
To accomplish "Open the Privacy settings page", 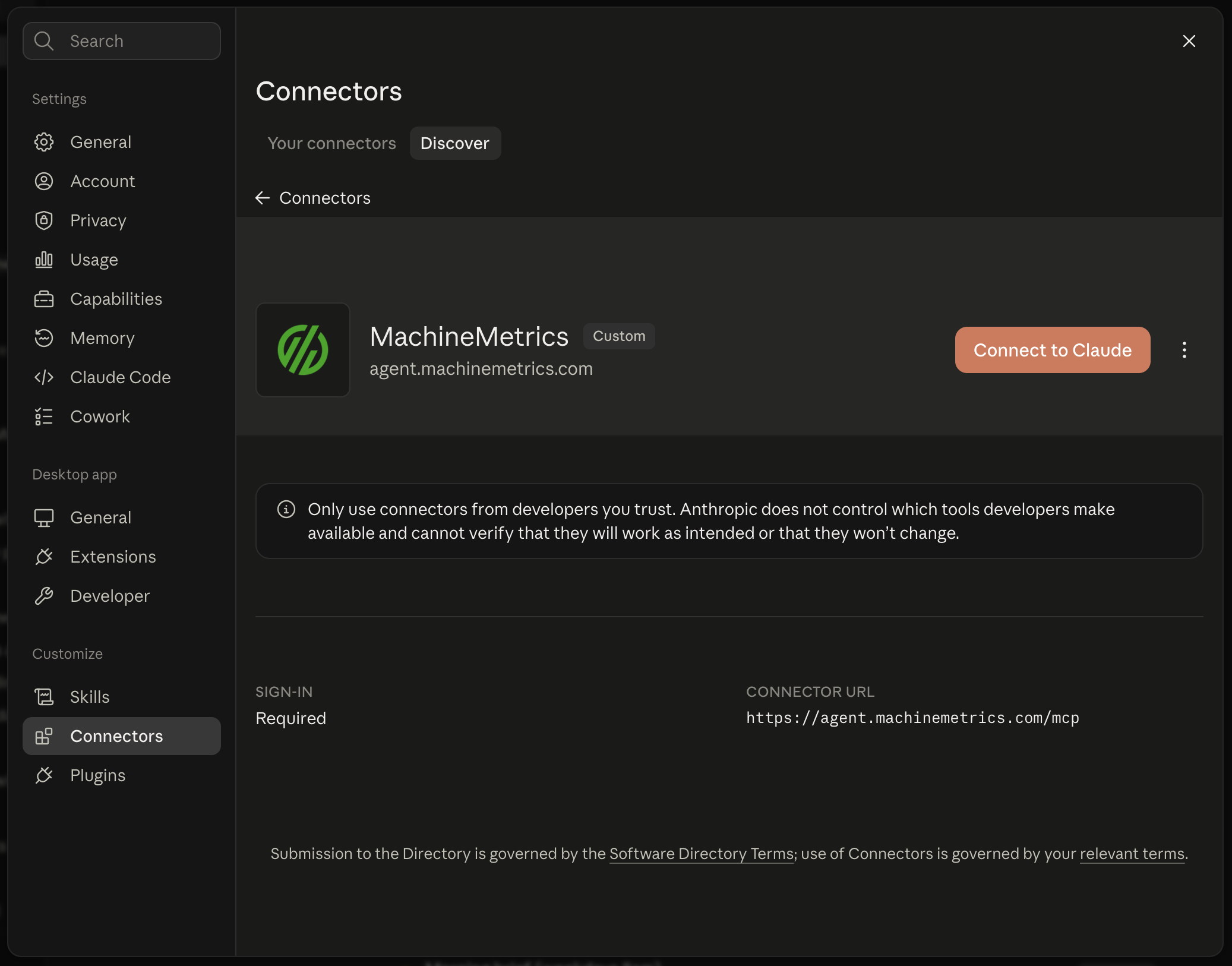I will (122, 220).
